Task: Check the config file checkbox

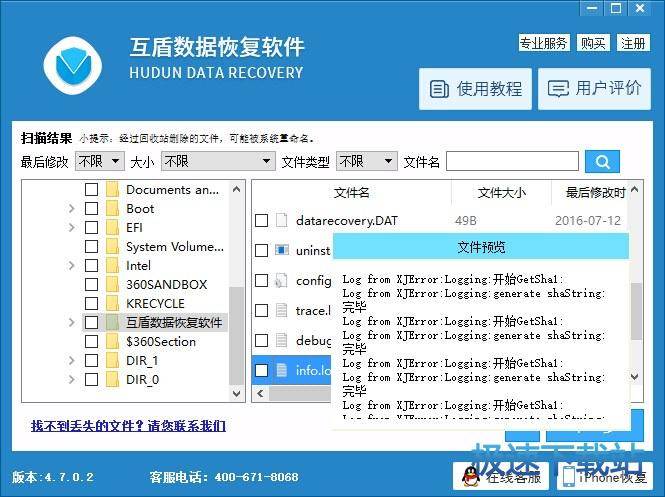Action: pyautogui.click(x=261, y=280)
